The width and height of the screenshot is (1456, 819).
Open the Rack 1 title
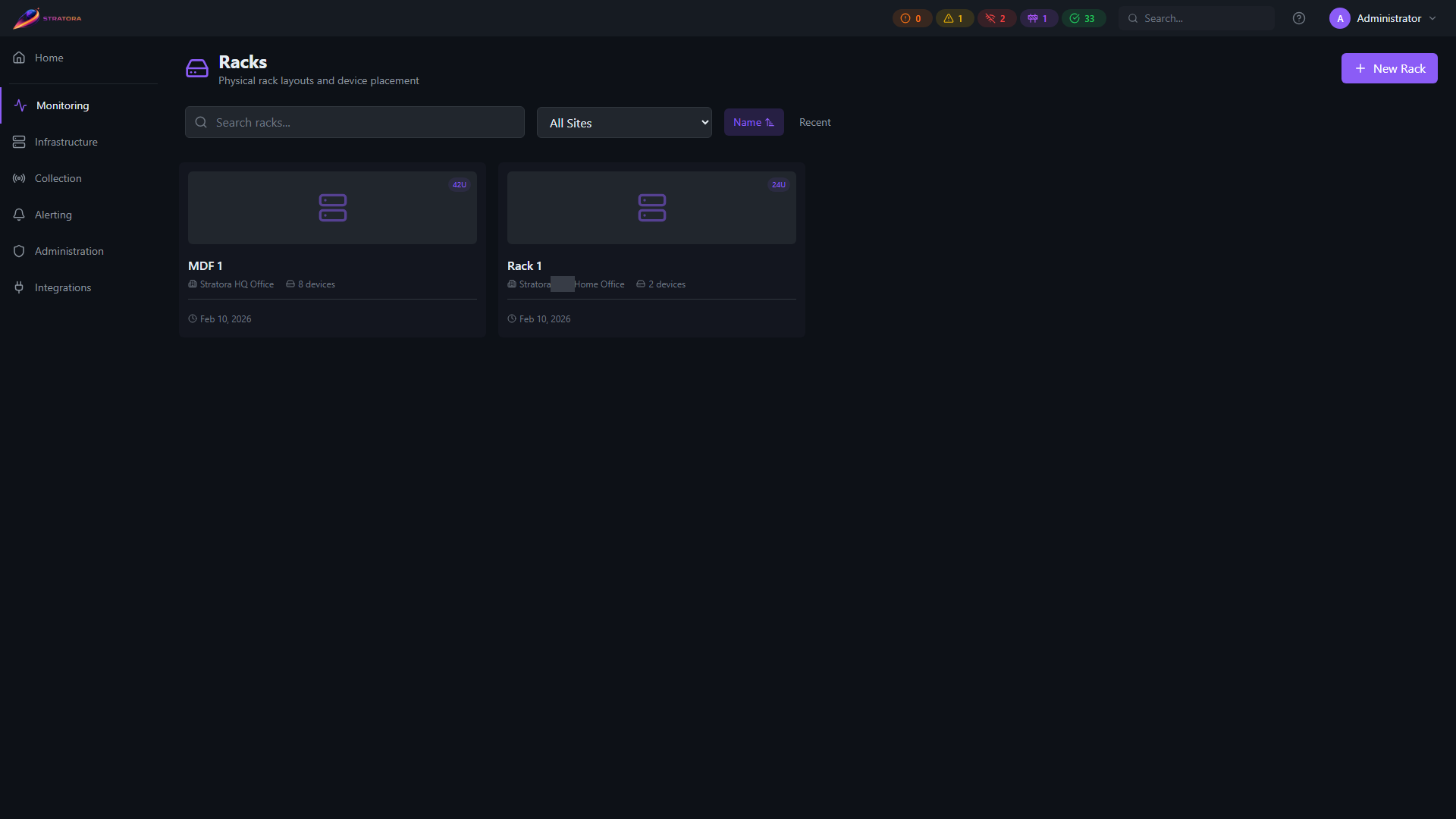[x=525, y=266]
